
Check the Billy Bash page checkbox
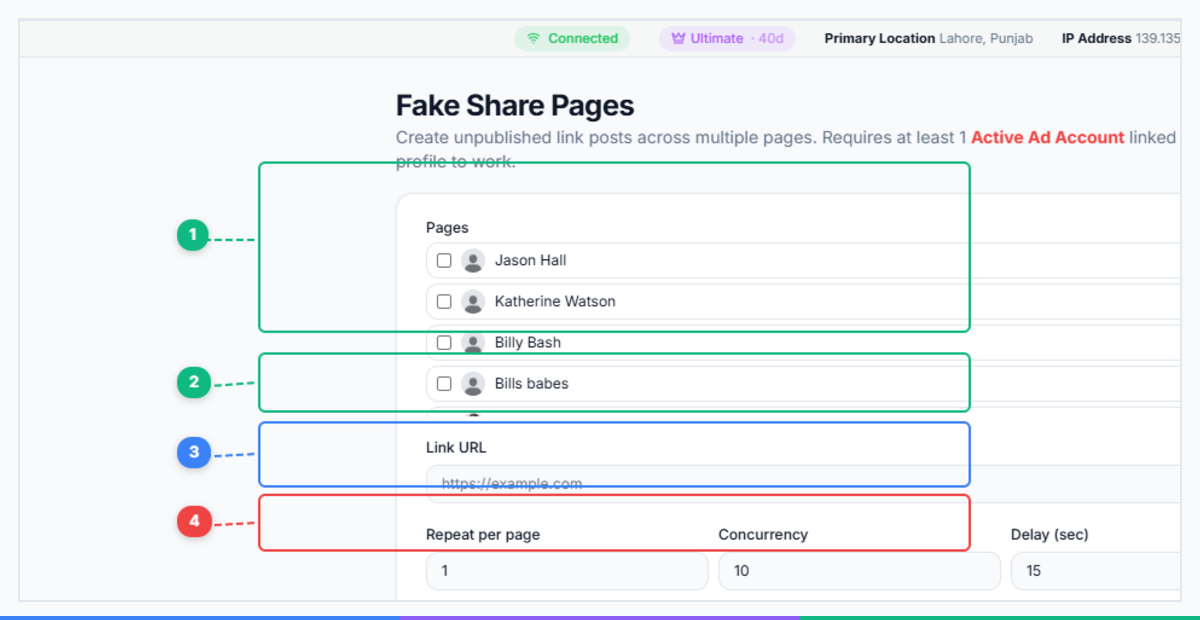pyautogui.click(x=444, y=342)
